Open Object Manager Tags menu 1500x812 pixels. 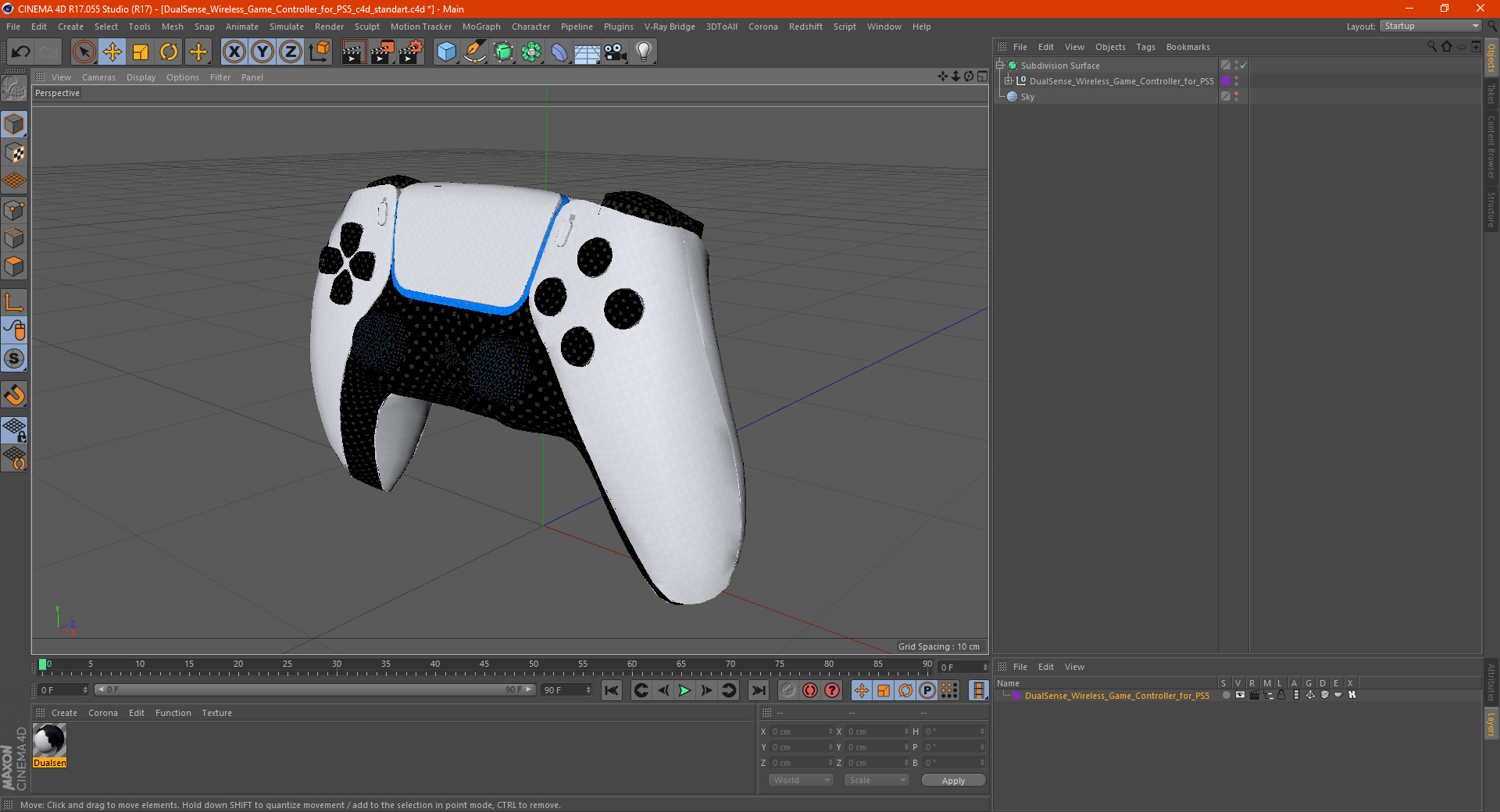click(x=1145, y=47)
